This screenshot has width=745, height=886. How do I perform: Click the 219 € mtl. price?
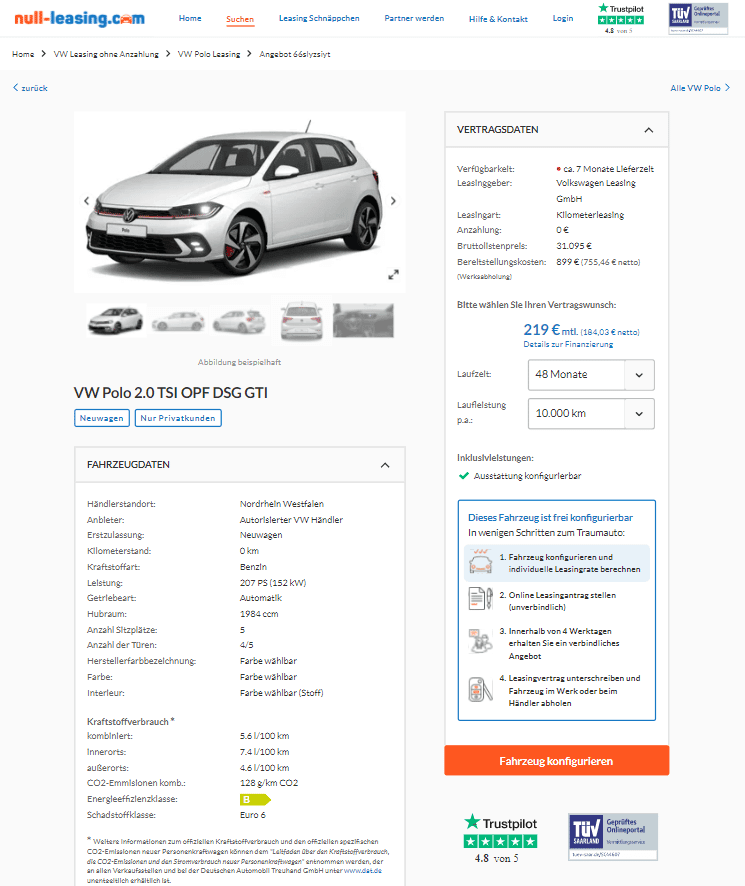[550, 330]
